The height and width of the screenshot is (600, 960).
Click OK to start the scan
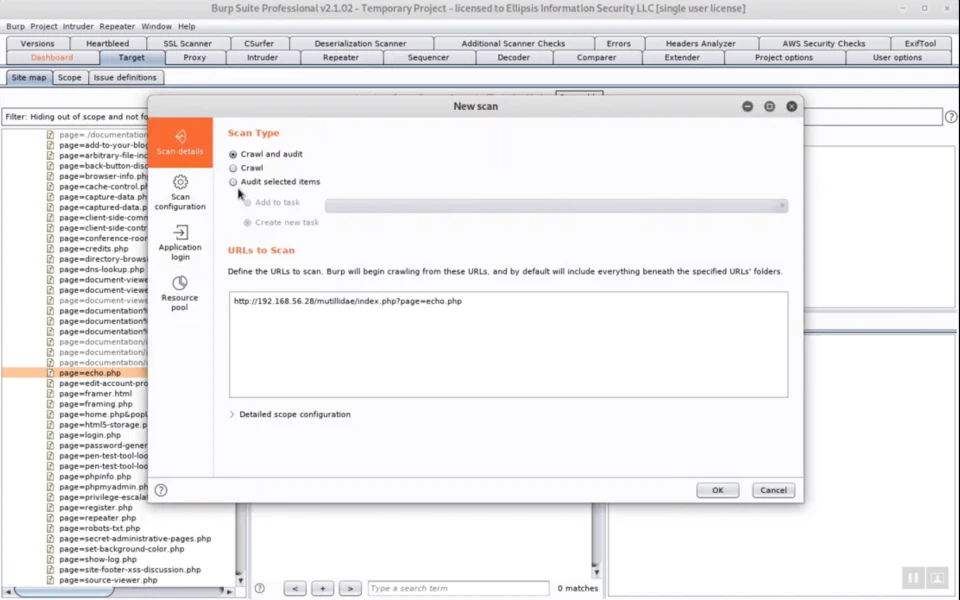[717, 490]
